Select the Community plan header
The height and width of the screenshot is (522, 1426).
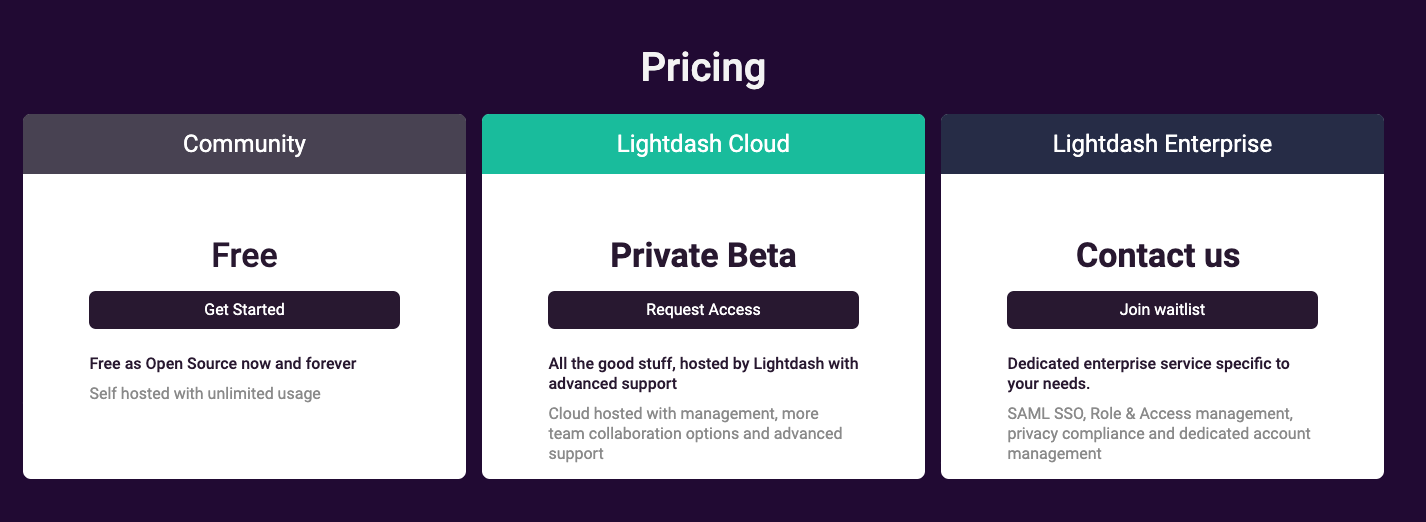pos(244,144)
